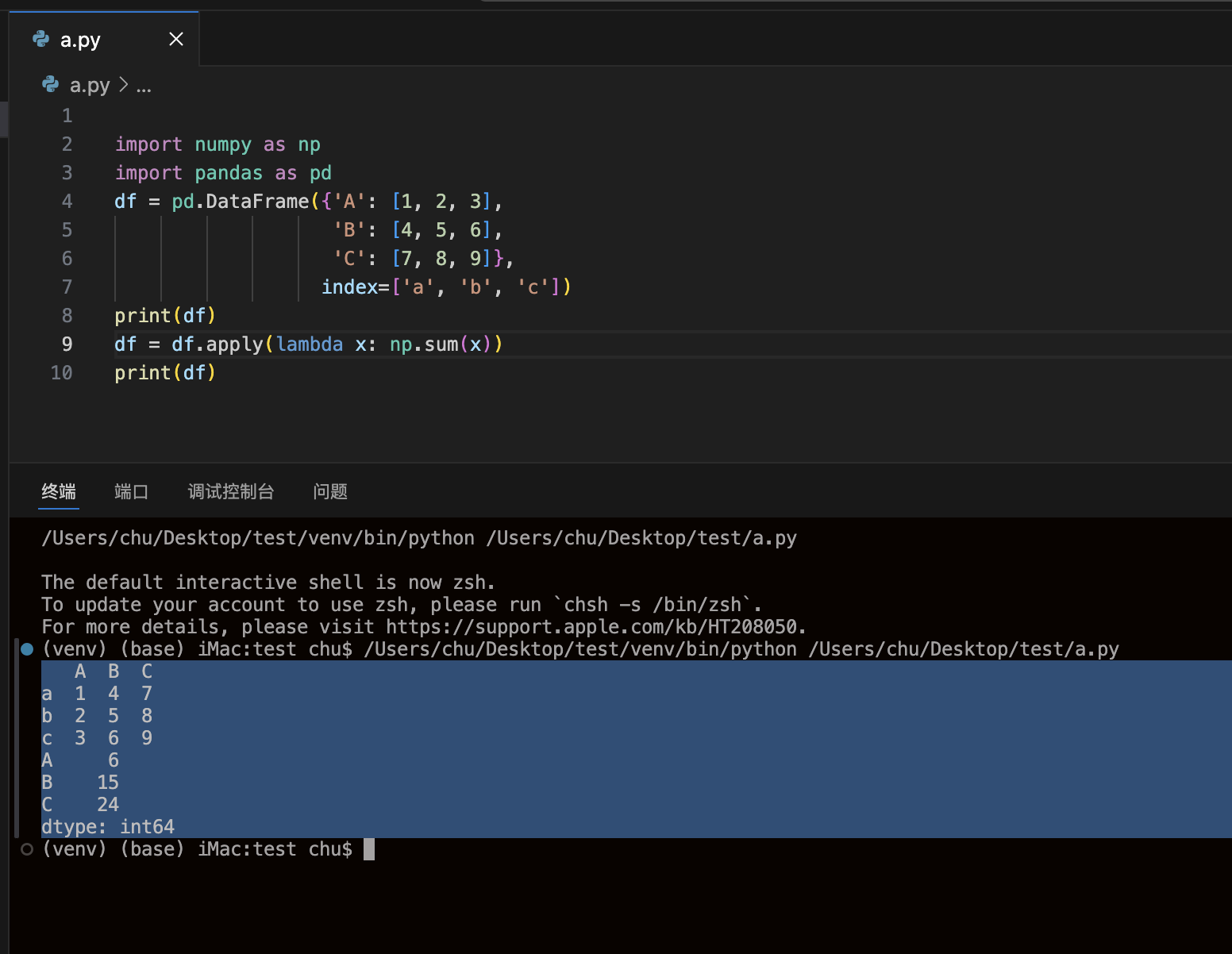Expand the breadcrumb ellipsis symbol list

pos(144,85)
